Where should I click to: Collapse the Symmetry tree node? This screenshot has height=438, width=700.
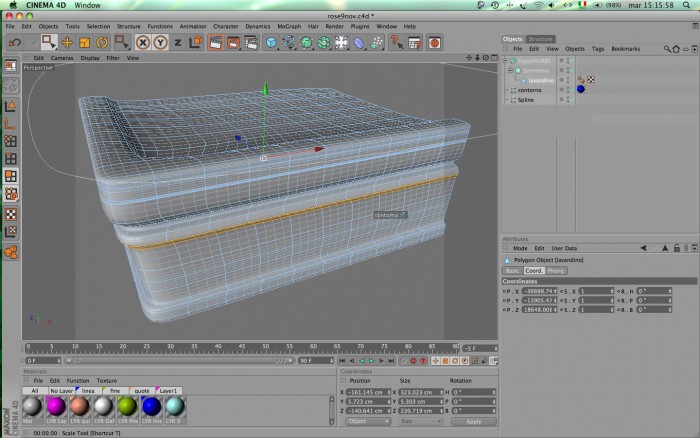[x=510, y=70]
